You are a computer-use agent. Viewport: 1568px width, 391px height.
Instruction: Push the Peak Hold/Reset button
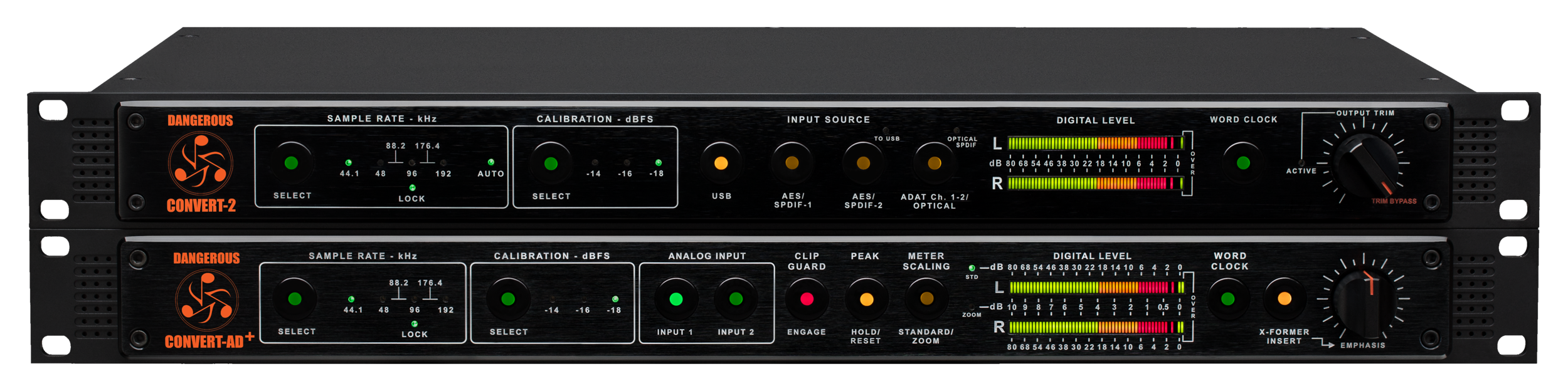click(x=866, y=299)
